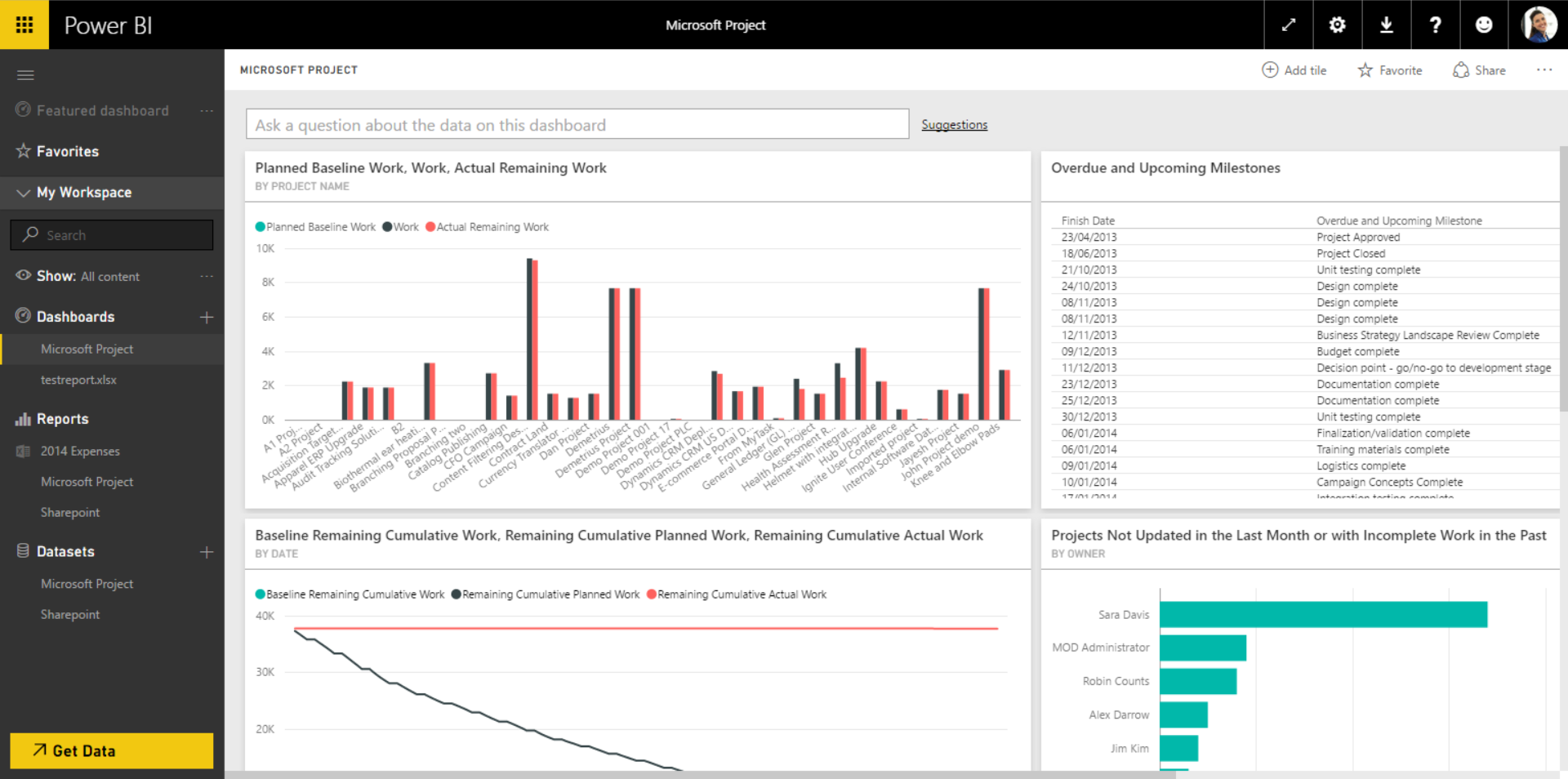Screen dimensions: 1568x779
Task: Click the downloads icon in the top bar
Action: 1386,24
